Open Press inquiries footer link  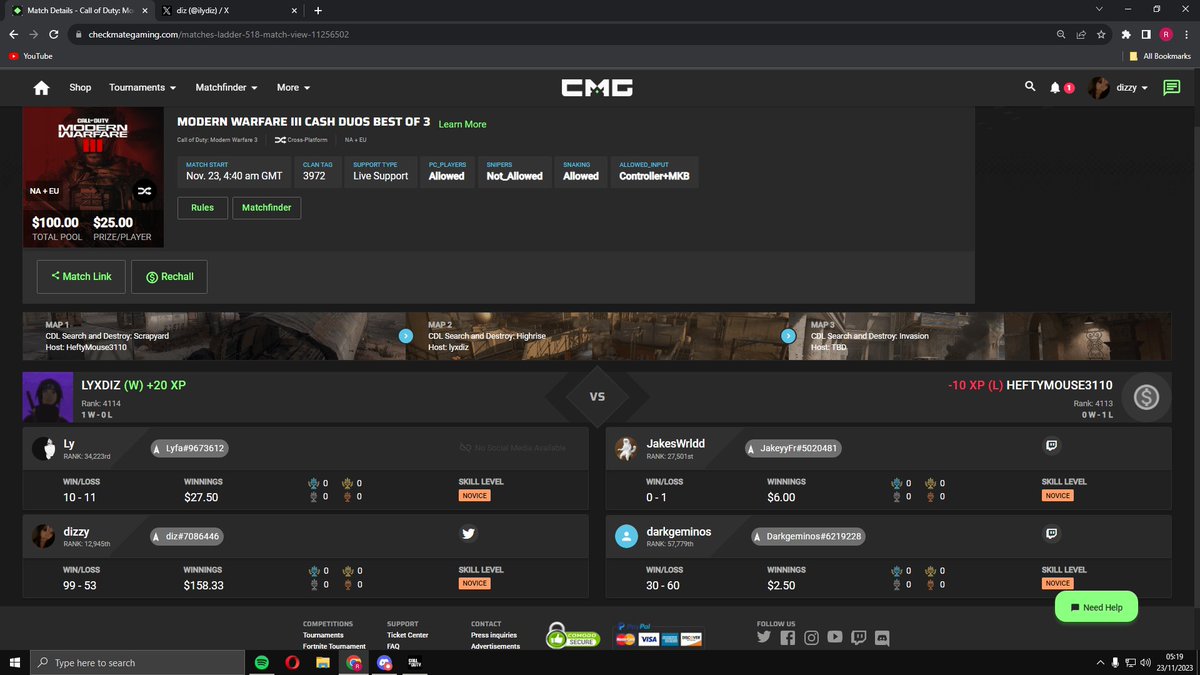[x=494, y=635]
